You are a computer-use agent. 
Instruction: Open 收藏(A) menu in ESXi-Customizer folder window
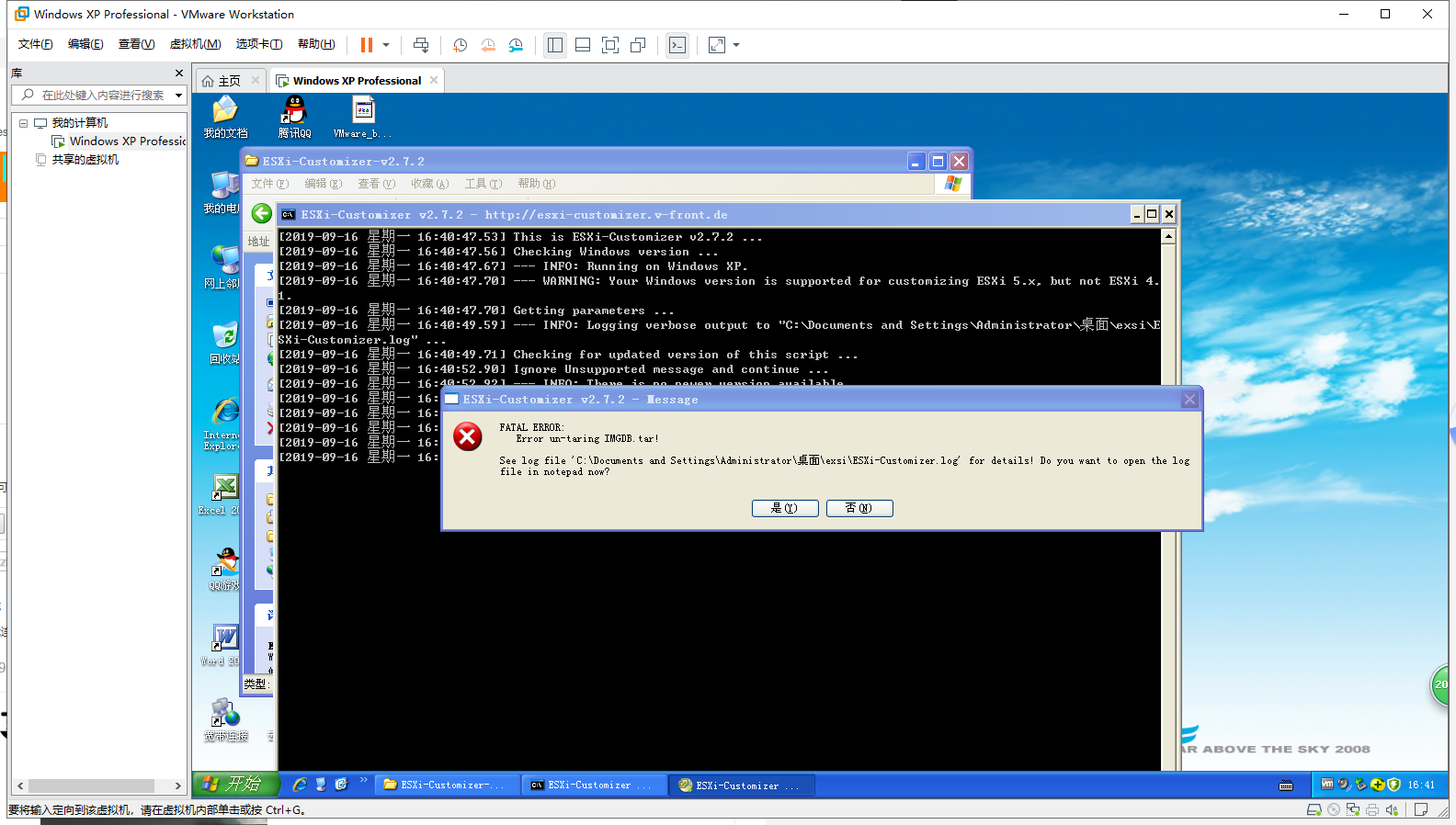click(429, 184)
